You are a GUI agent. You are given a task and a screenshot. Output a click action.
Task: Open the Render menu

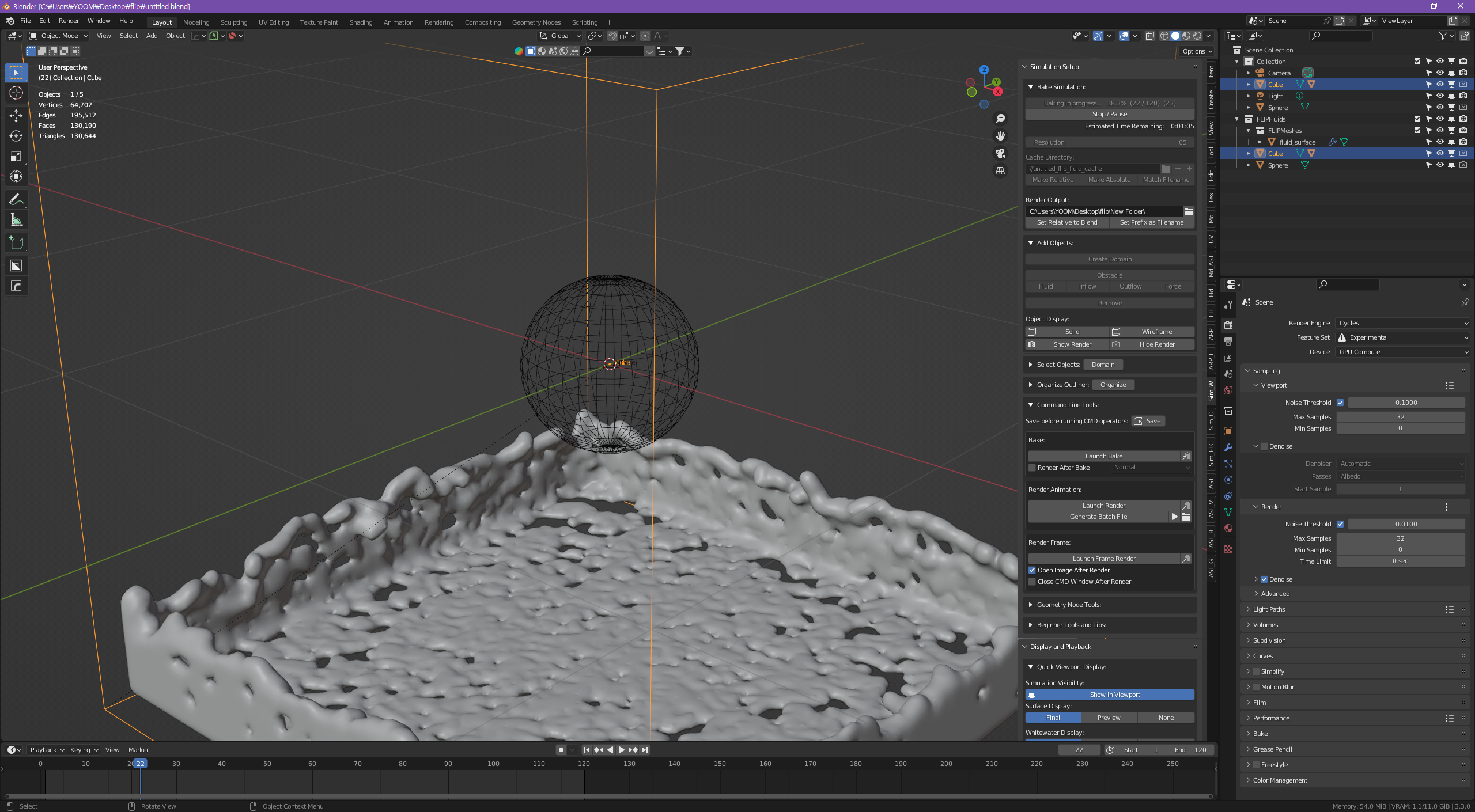(x=69, y=21)
